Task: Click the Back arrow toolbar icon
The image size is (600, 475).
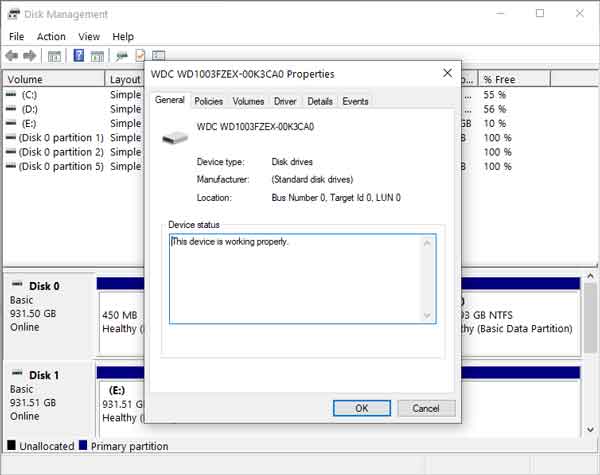Action: 12,56
